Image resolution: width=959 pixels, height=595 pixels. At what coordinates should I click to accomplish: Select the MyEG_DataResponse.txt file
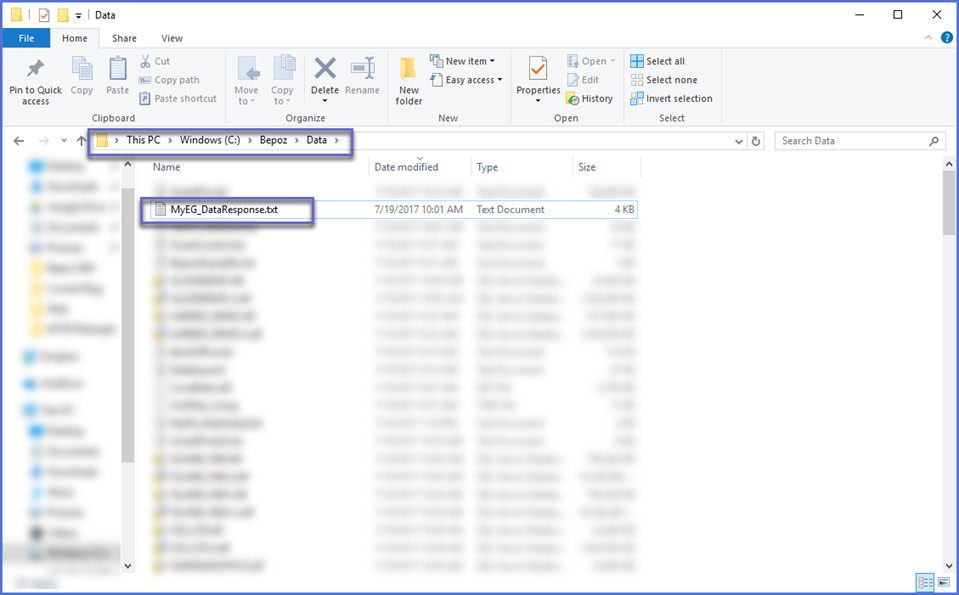[x=224, y=210]
